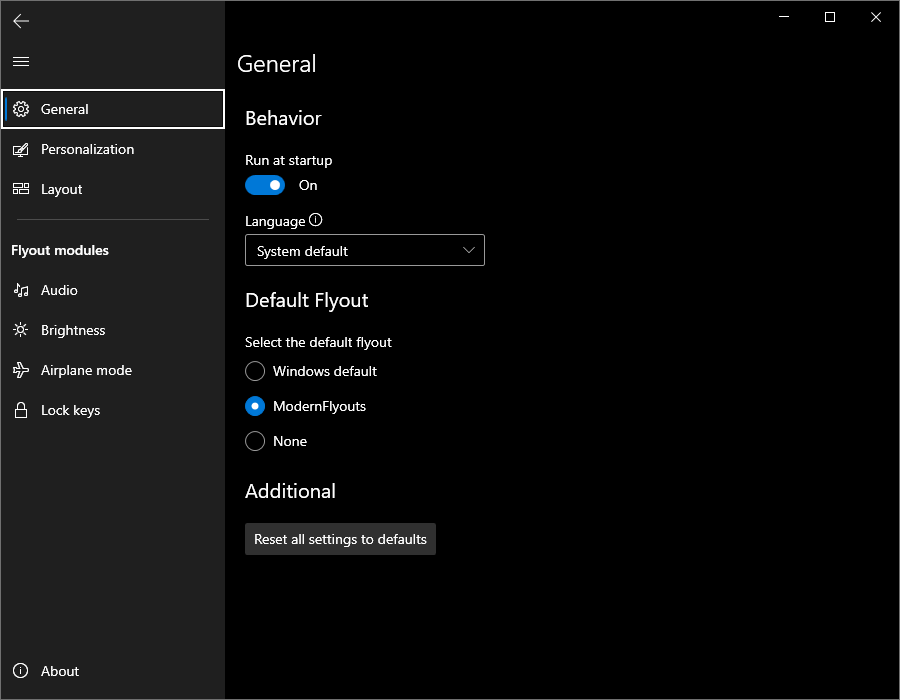
Task: Toggle the hamburger navigation menu
Action: coord(21,62)
